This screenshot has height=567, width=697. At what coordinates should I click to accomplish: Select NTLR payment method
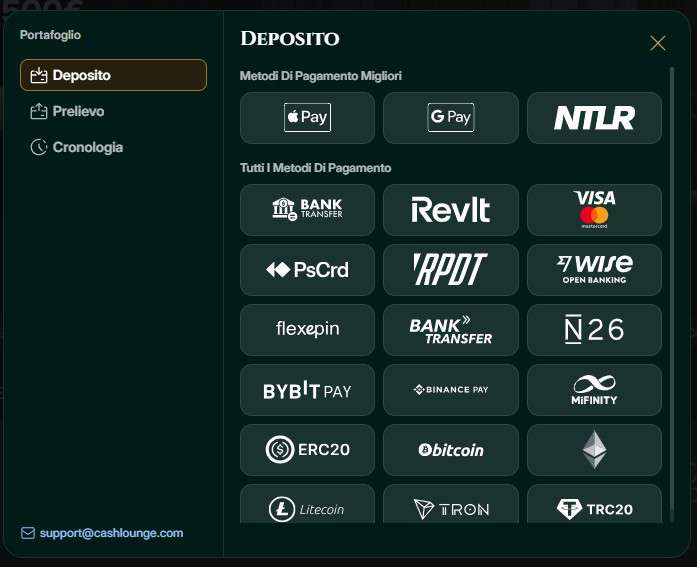click(594, 118)
